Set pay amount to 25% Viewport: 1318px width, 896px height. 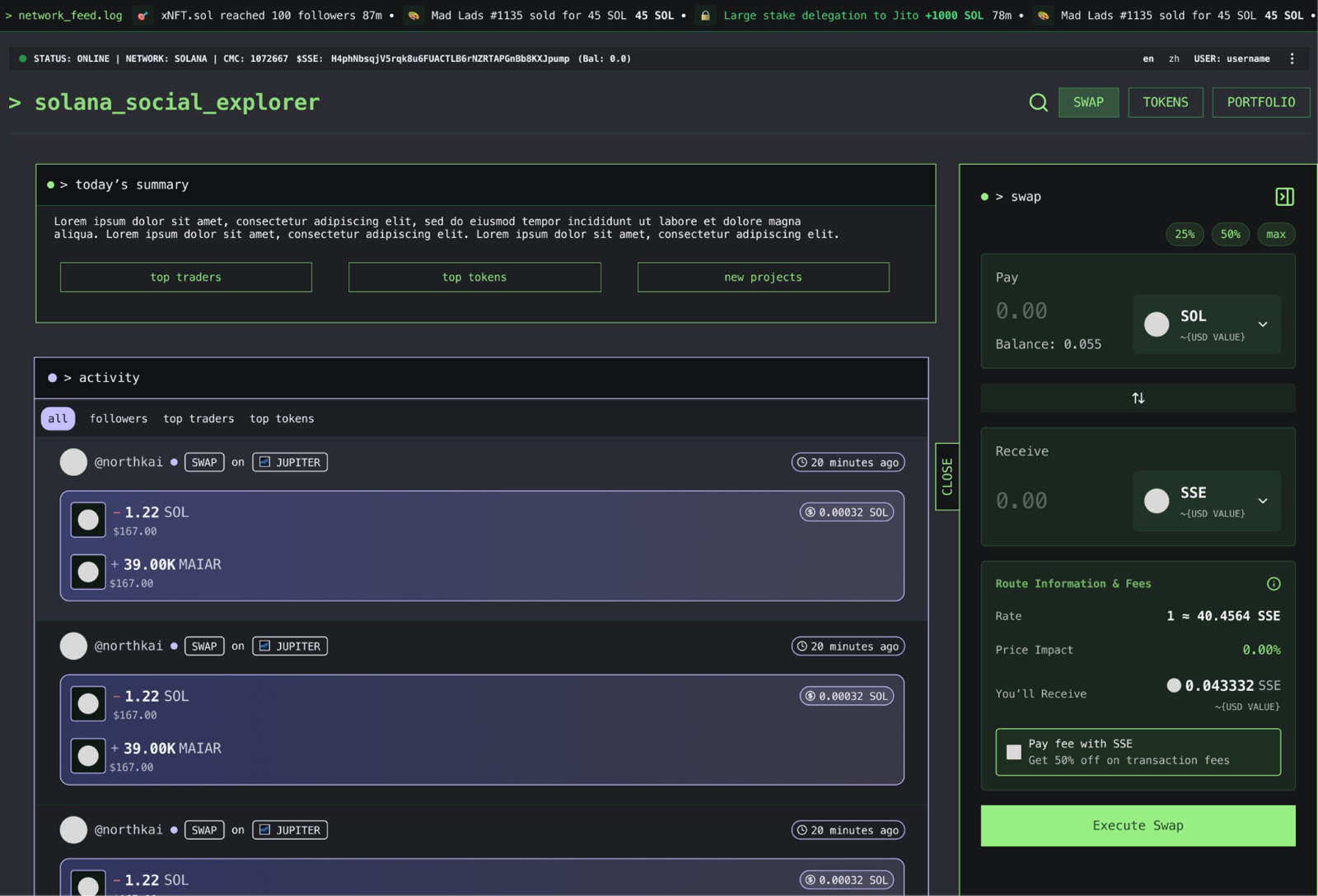(x=1185, y=234)
